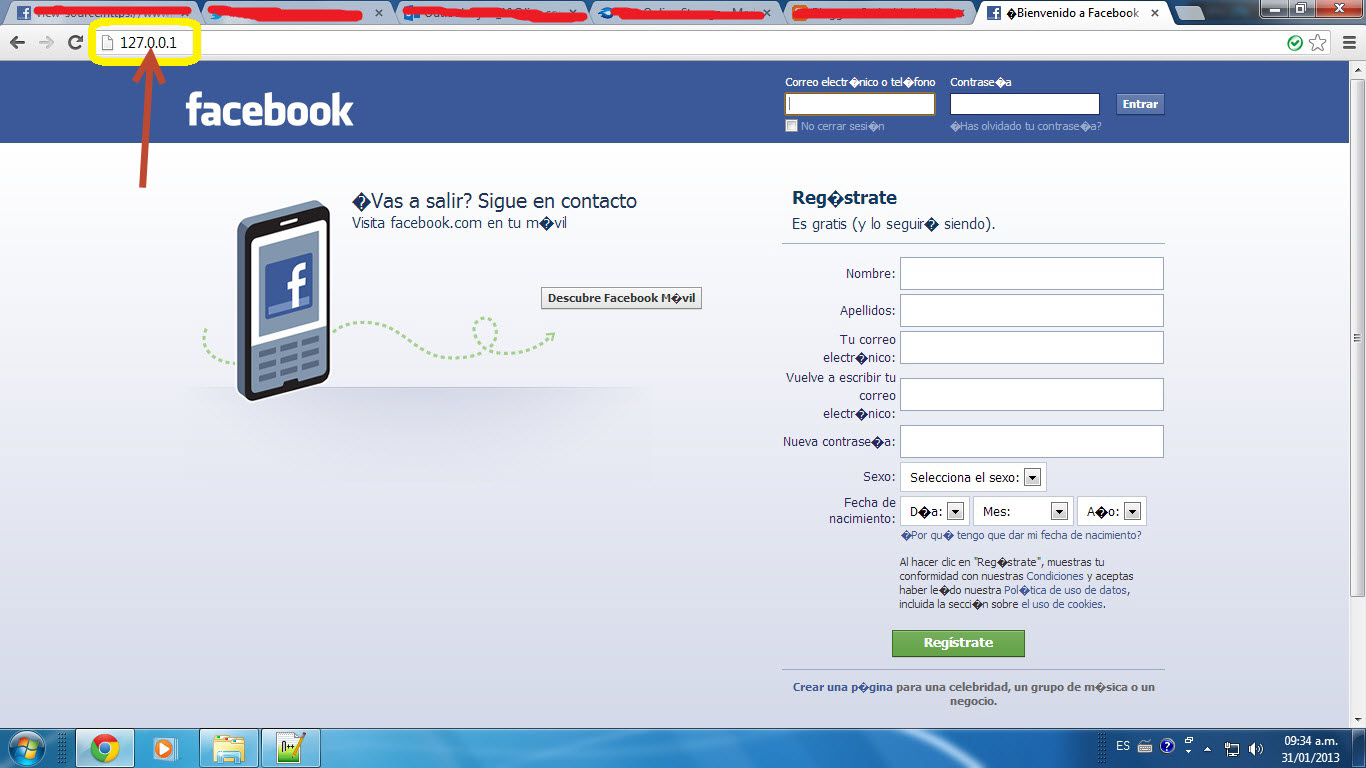This screenshot has width=1366, height=768.
Task: Close the 'Bienvenido a Facebook' tab
Action: [1155, 13]
